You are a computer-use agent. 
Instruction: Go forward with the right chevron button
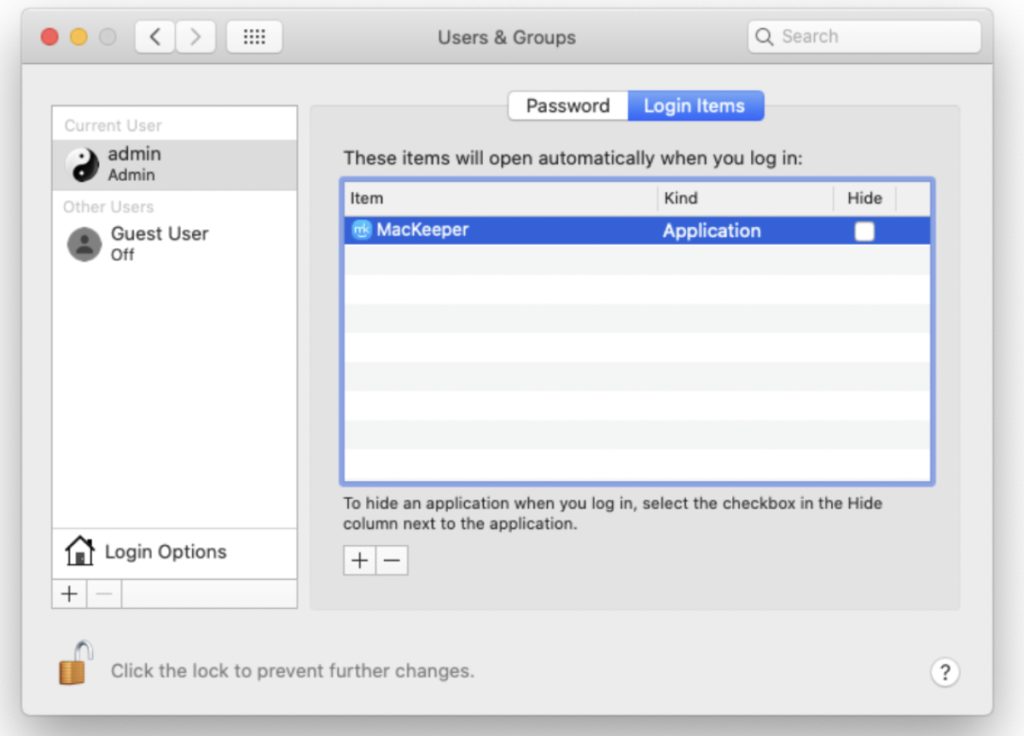coord(195,37)
